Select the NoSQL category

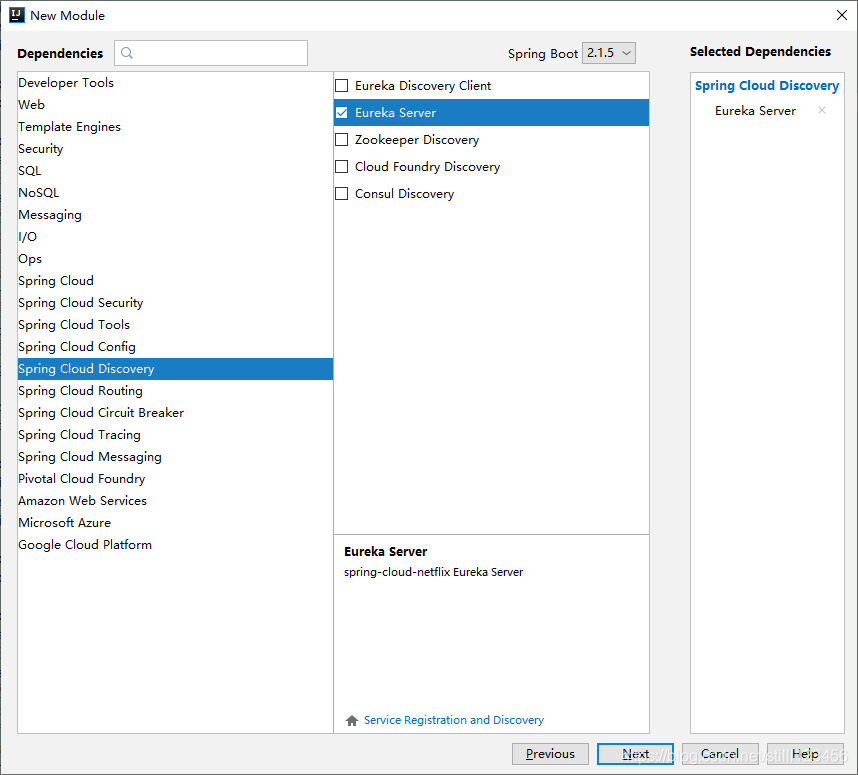(175, 193)
